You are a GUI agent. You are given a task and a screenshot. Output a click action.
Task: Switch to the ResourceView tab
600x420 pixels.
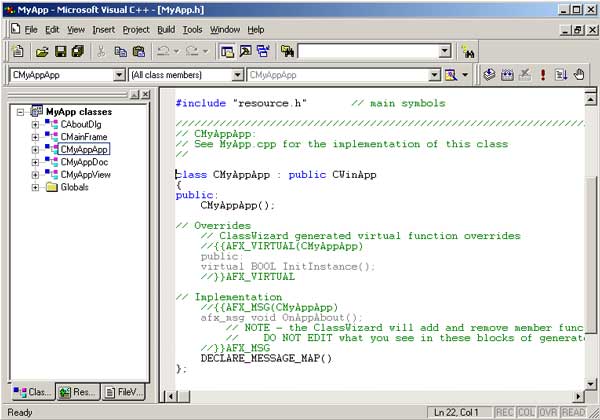pos(78,392)
